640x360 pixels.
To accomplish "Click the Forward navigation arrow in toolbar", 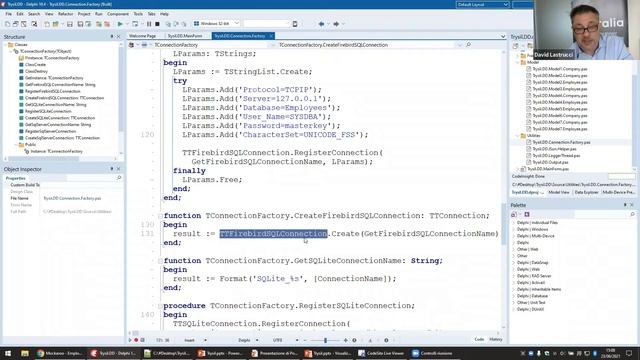I will (336, 24).
